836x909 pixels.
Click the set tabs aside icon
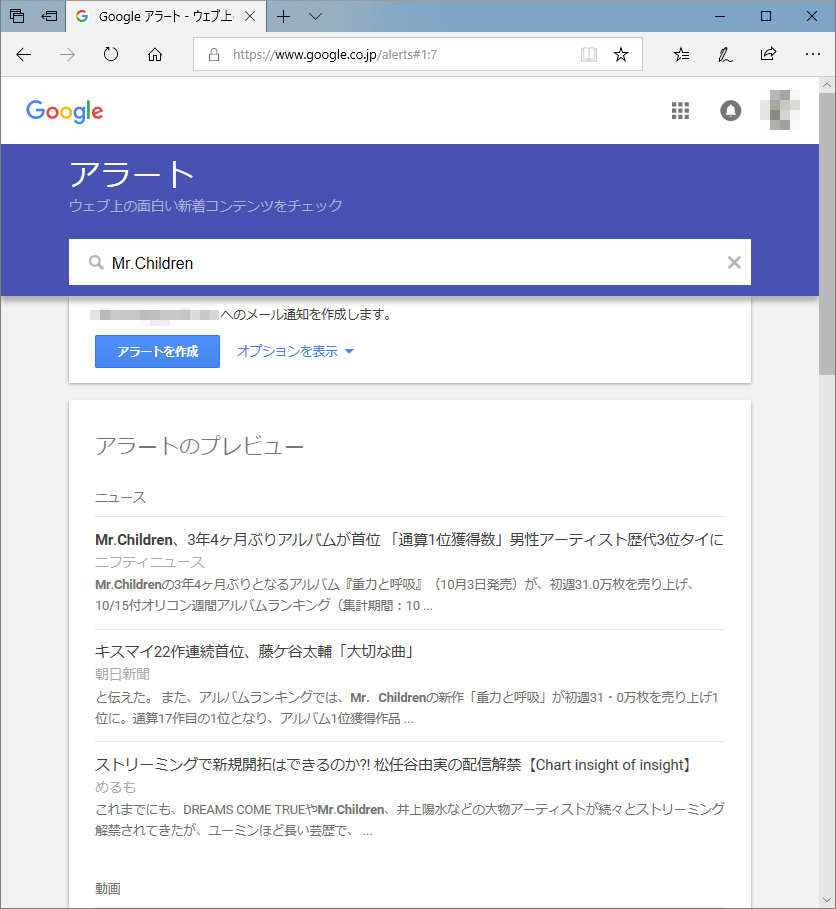click(x=49, y=16)
